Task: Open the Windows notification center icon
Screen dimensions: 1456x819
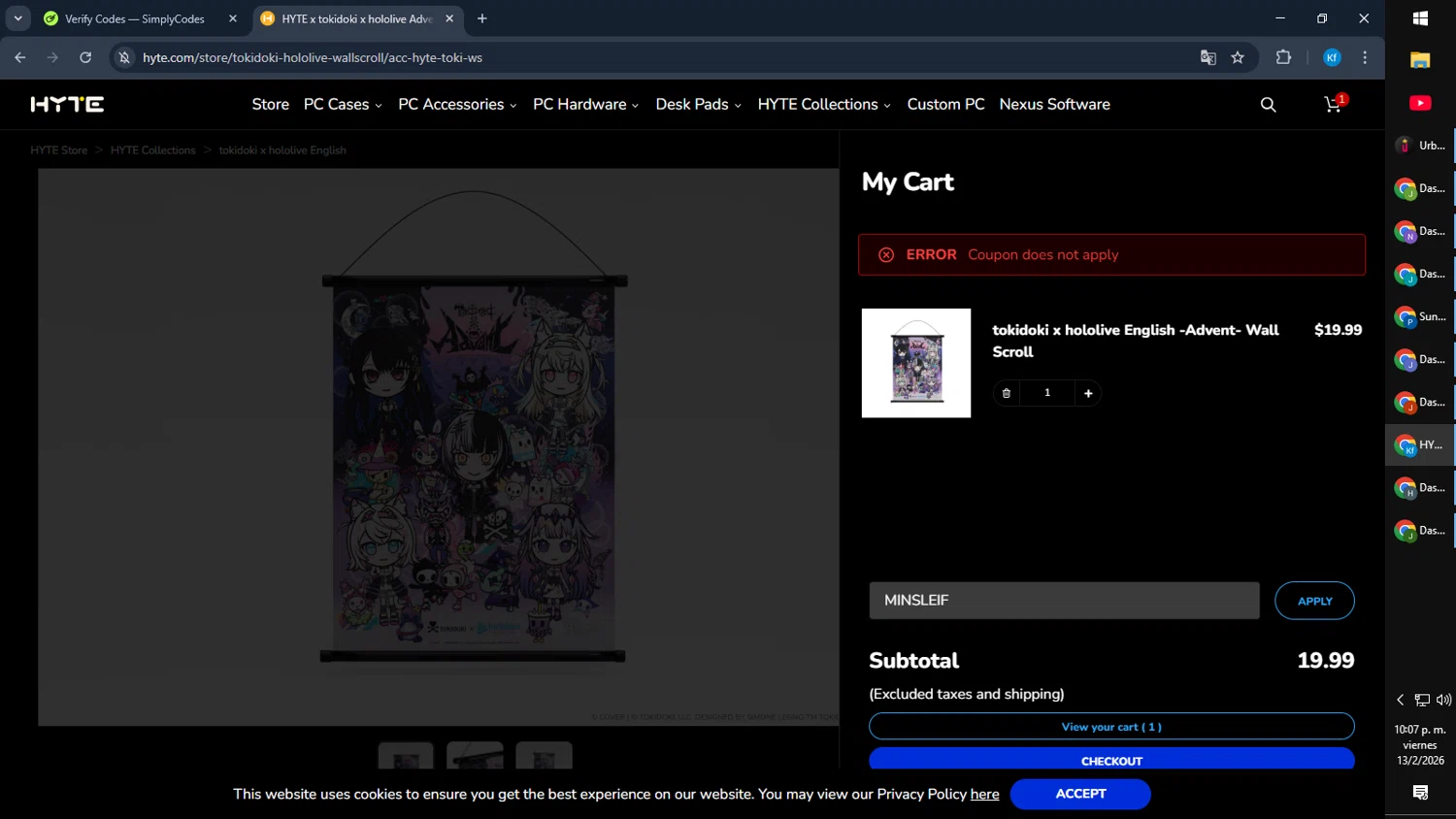Action: [1420, 793]
